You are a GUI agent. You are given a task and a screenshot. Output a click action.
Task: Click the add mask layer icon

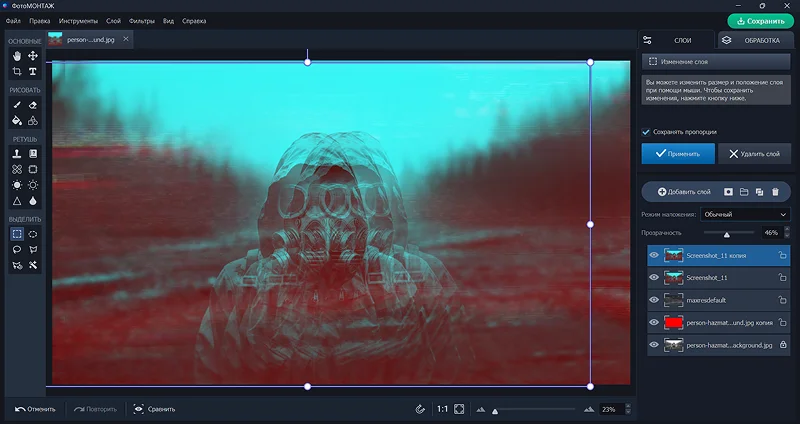tap(728, 192)
